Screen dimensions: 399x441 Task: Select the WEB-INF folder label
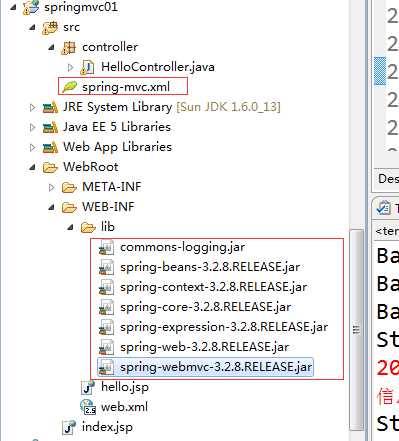tap(108, 207)
